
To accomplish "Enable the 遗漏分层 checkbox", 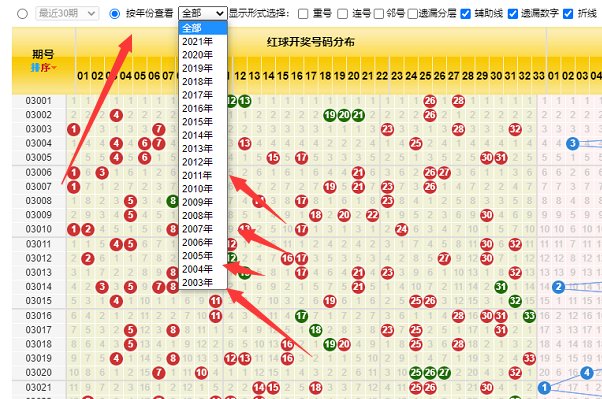I will [413, 14].
